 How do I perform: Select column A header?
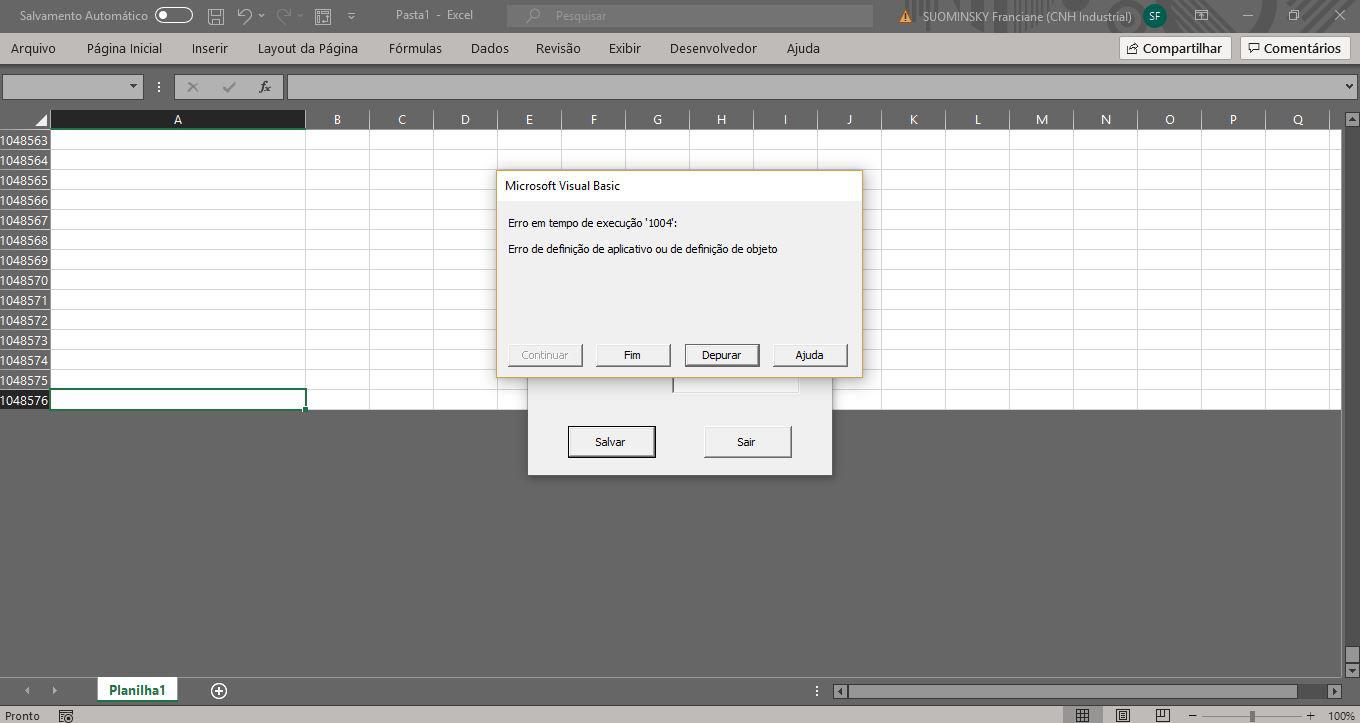coord(178,119)
